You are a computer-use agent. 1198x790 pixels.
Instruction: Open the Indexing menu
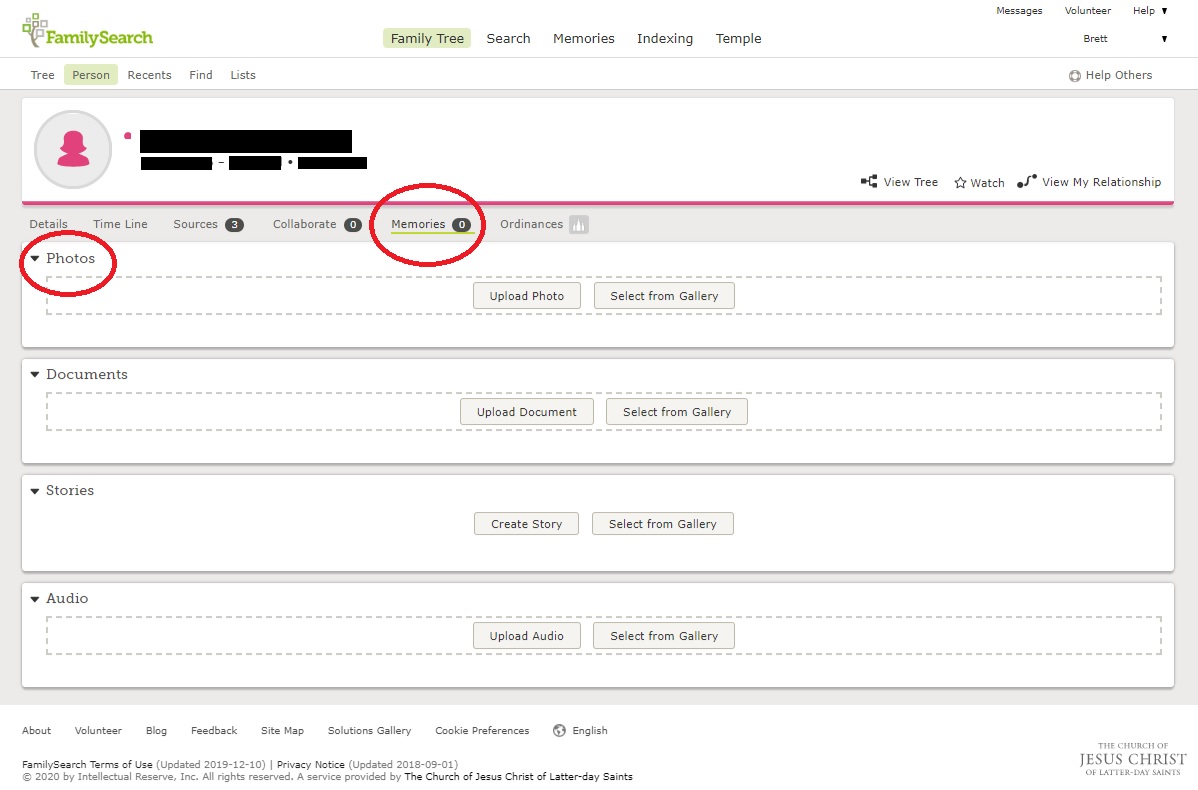[665, 38]
